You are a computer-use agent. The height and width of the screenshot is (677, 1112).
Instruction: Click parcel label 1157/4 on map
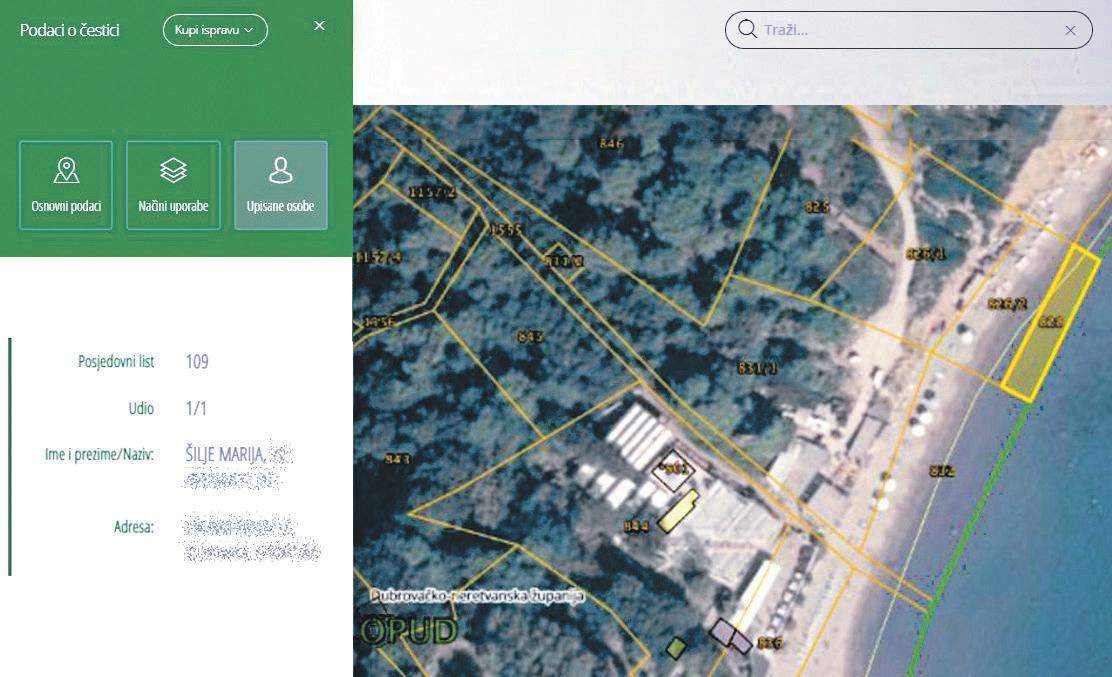378,257
